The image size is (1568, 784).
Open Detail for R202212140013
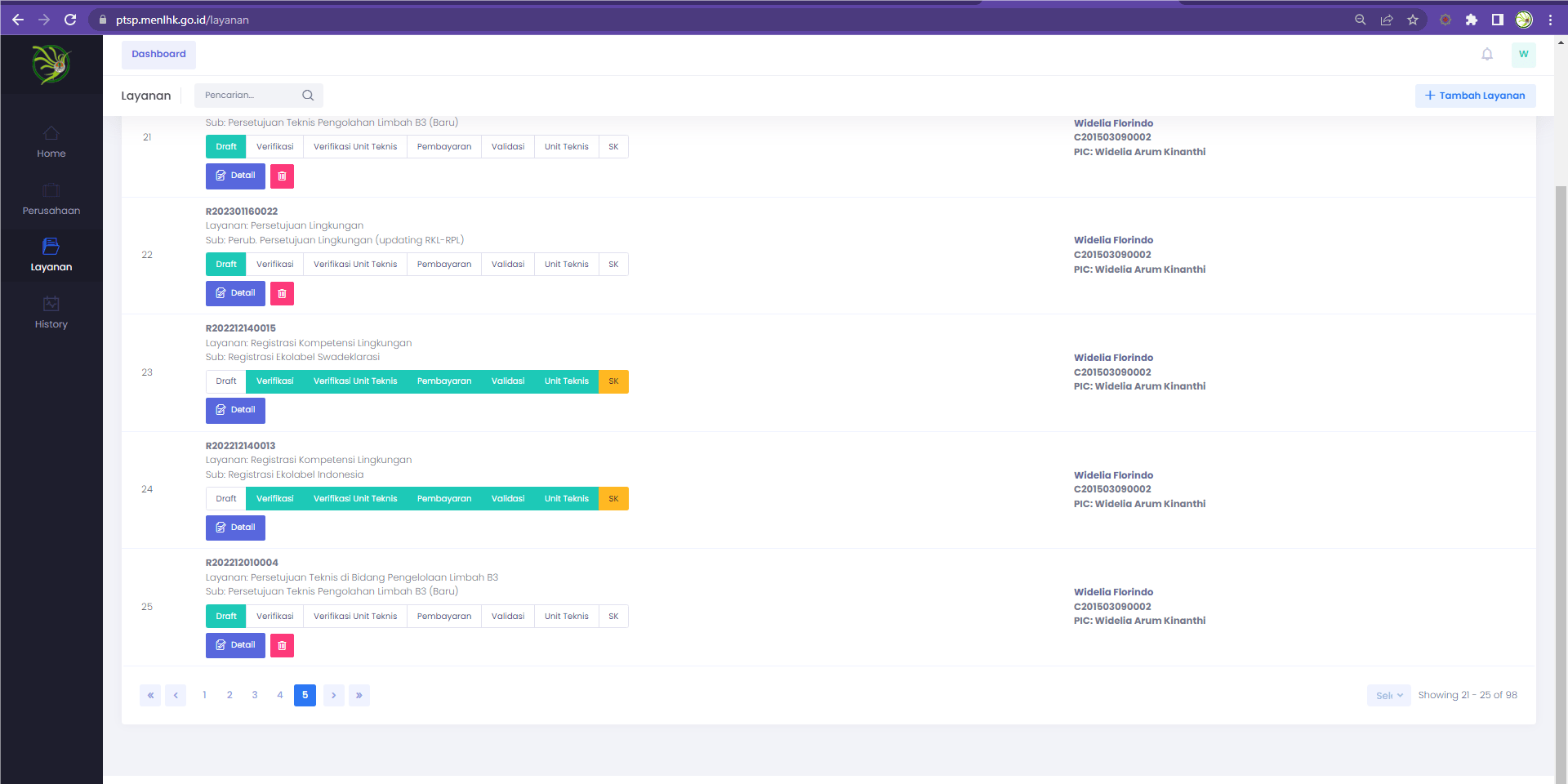(235, 528)
